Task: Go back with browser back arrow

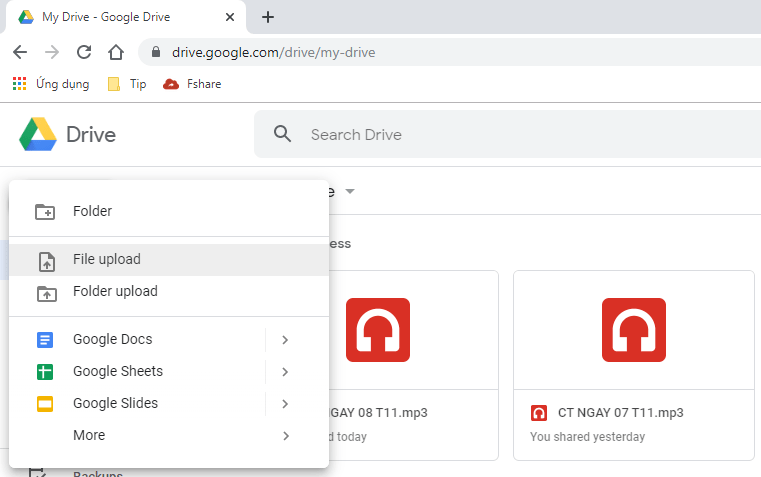Action: pos(20,52)
